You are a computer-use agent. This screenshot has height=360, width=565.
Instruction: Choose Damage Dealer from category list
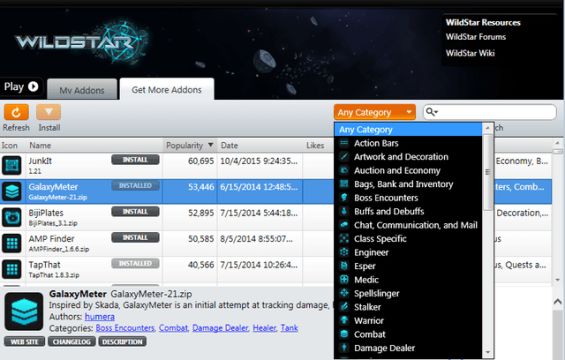click(409, 348)
